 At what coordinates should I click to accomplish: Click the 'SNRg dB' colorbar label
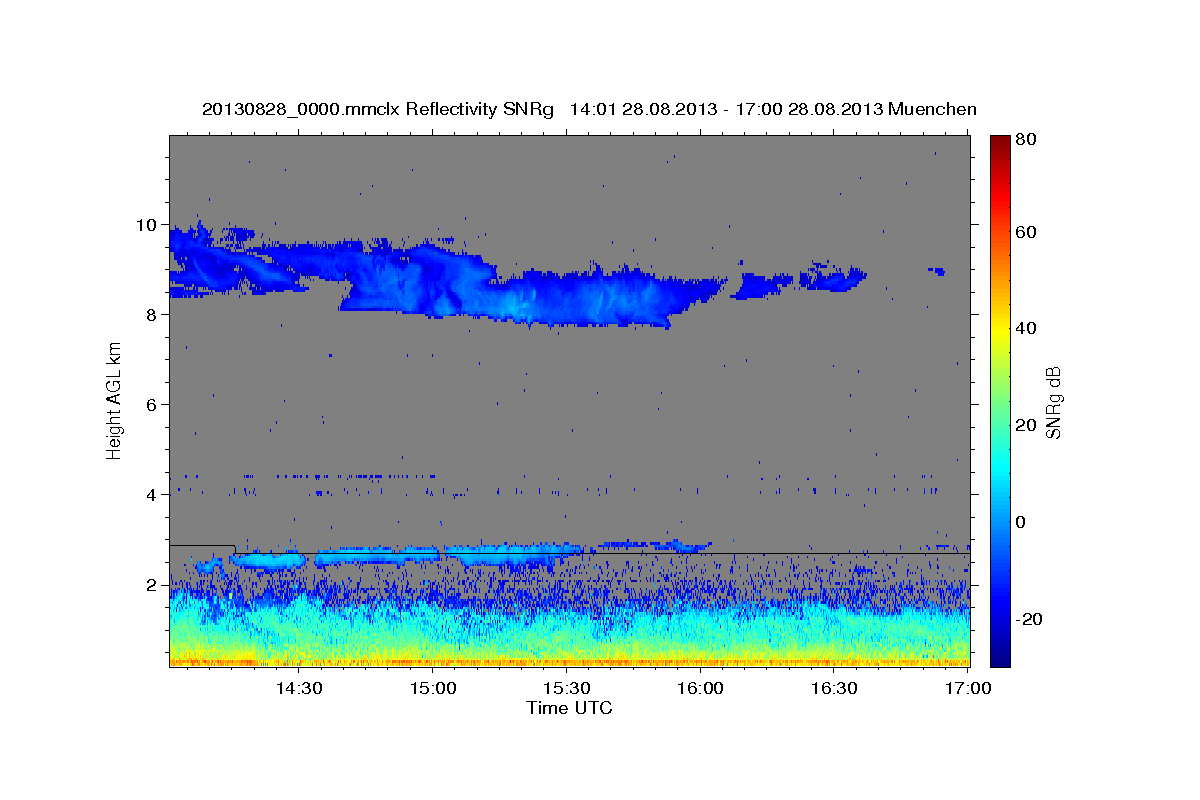1053,401
